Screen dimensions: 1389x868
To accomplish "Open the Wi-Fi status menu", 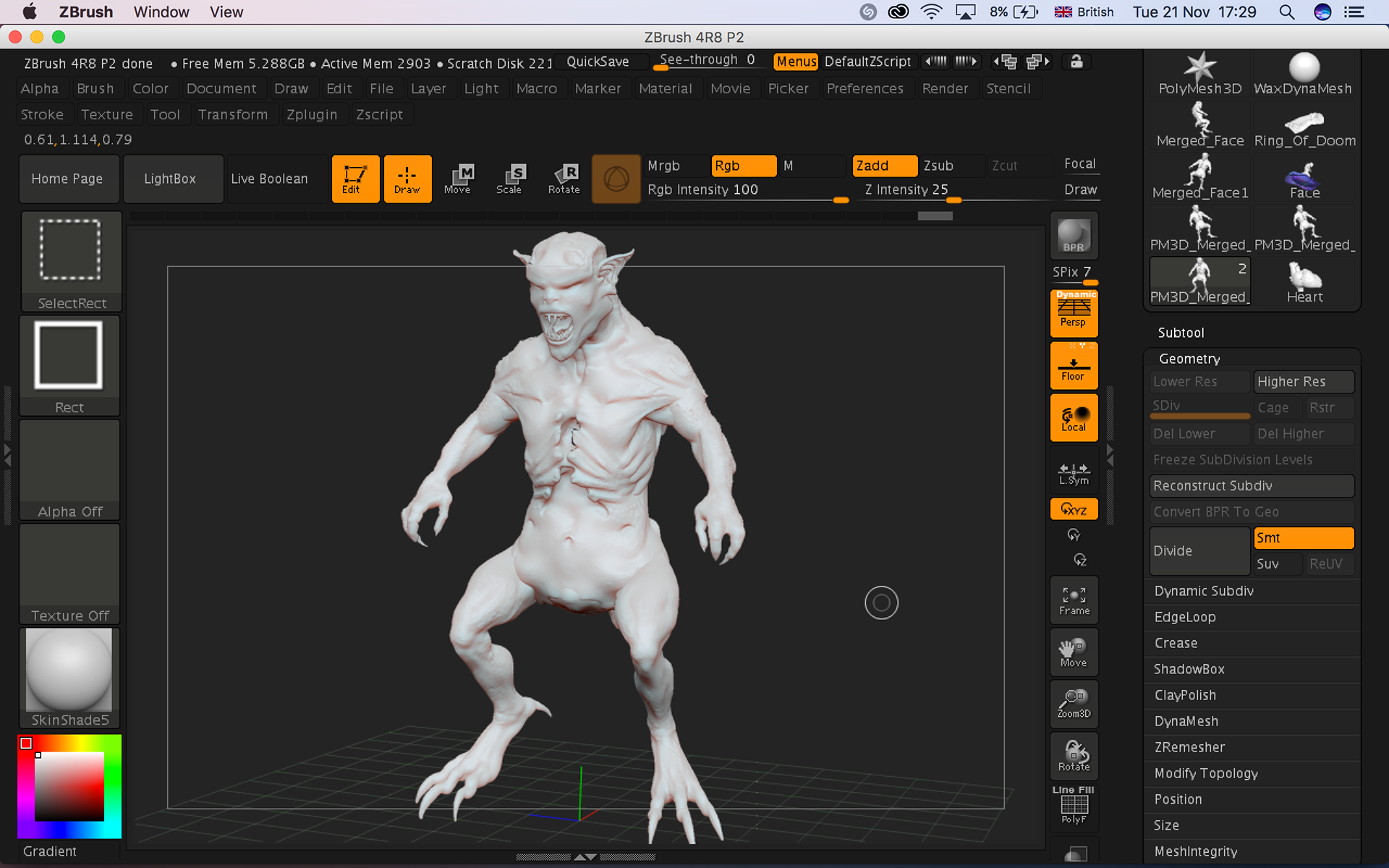I will 932,12.
